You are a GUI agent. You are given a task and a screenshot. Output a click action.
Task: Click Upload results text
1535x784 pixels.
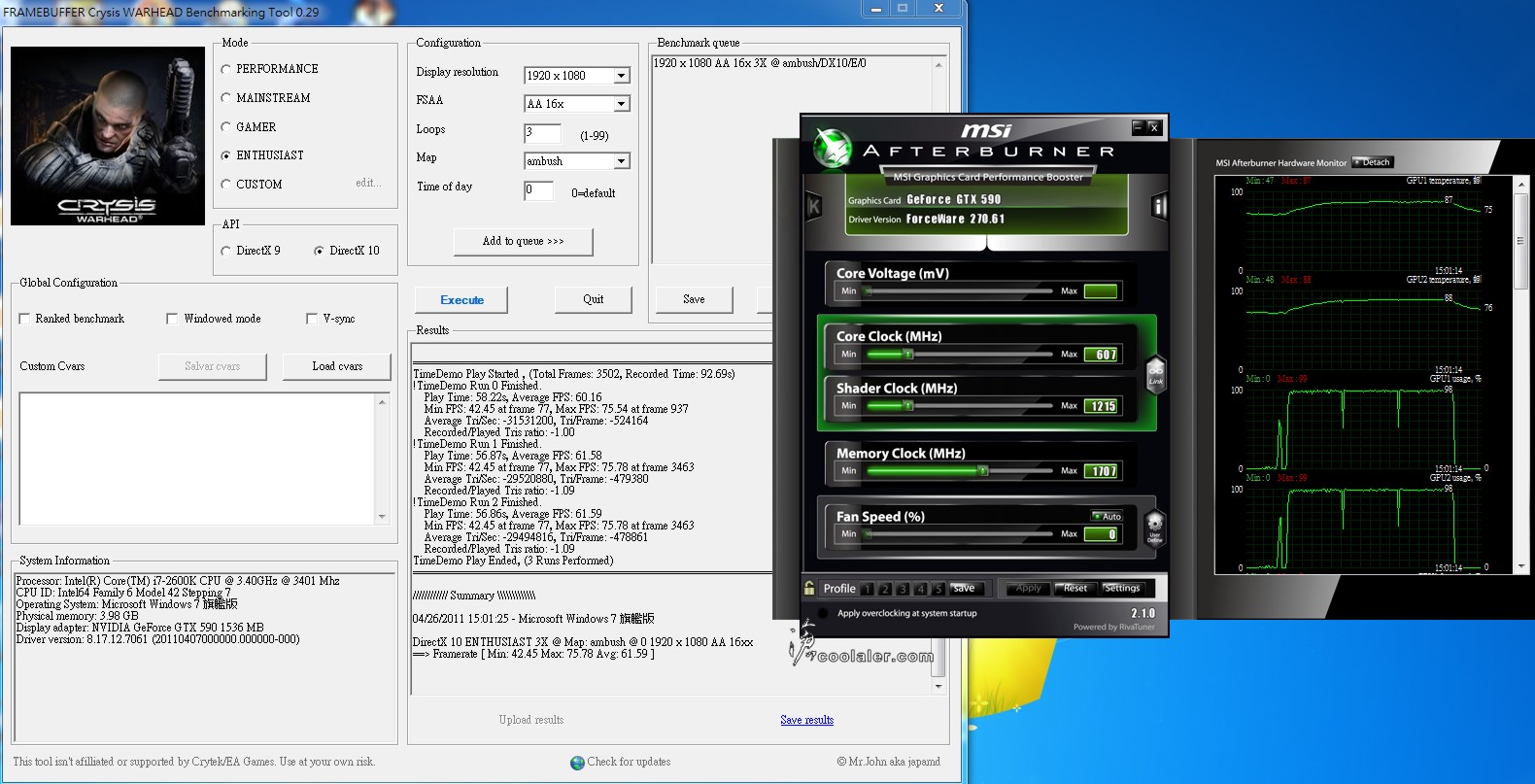coord(530,720)
